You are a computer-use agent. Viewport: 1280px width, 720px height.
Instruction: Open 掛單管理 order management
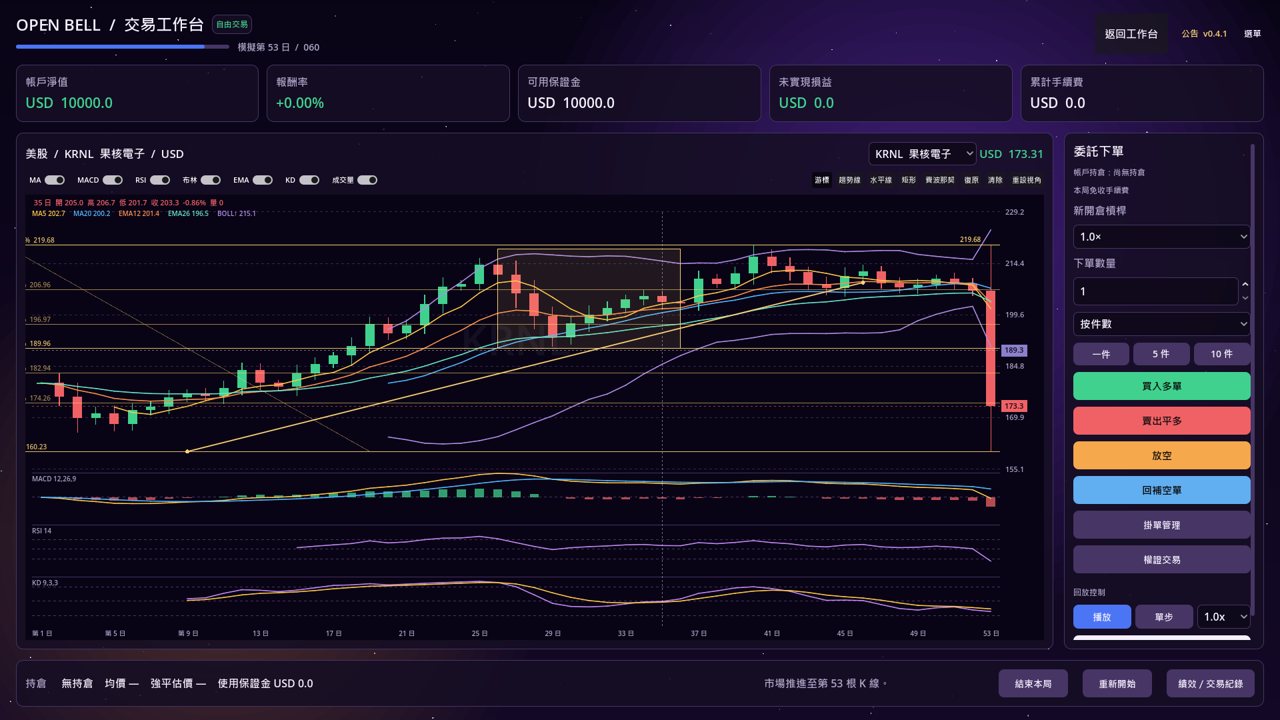tap(1162, 525)
